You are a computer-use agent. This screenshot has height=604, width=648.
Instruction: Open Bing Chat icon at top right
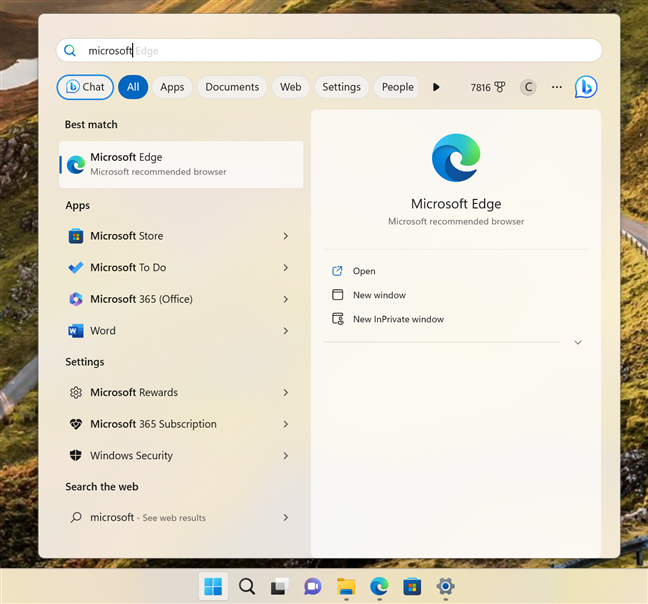point(586,87)
